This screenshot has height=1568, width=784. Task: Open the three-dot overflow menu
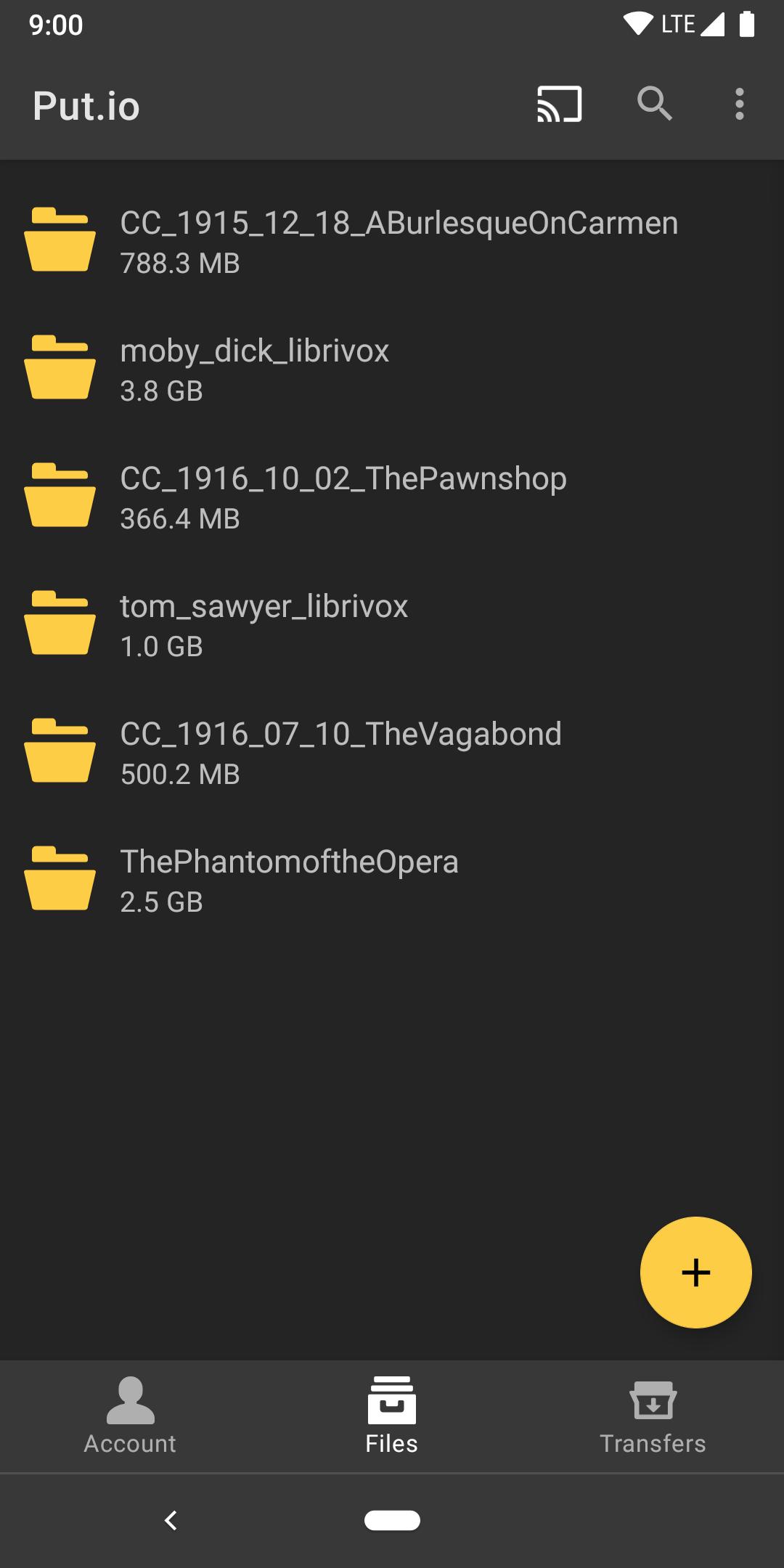pyautogui.click(x=739, y=105)
